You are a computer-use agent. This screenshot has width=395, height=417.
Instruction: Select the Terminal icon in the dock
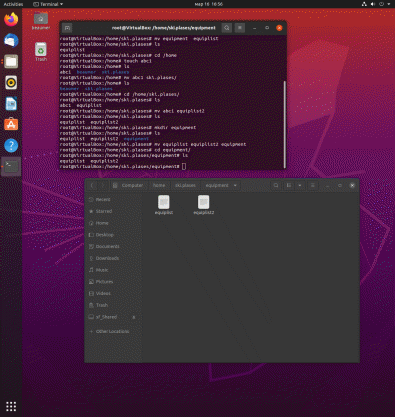11,166
